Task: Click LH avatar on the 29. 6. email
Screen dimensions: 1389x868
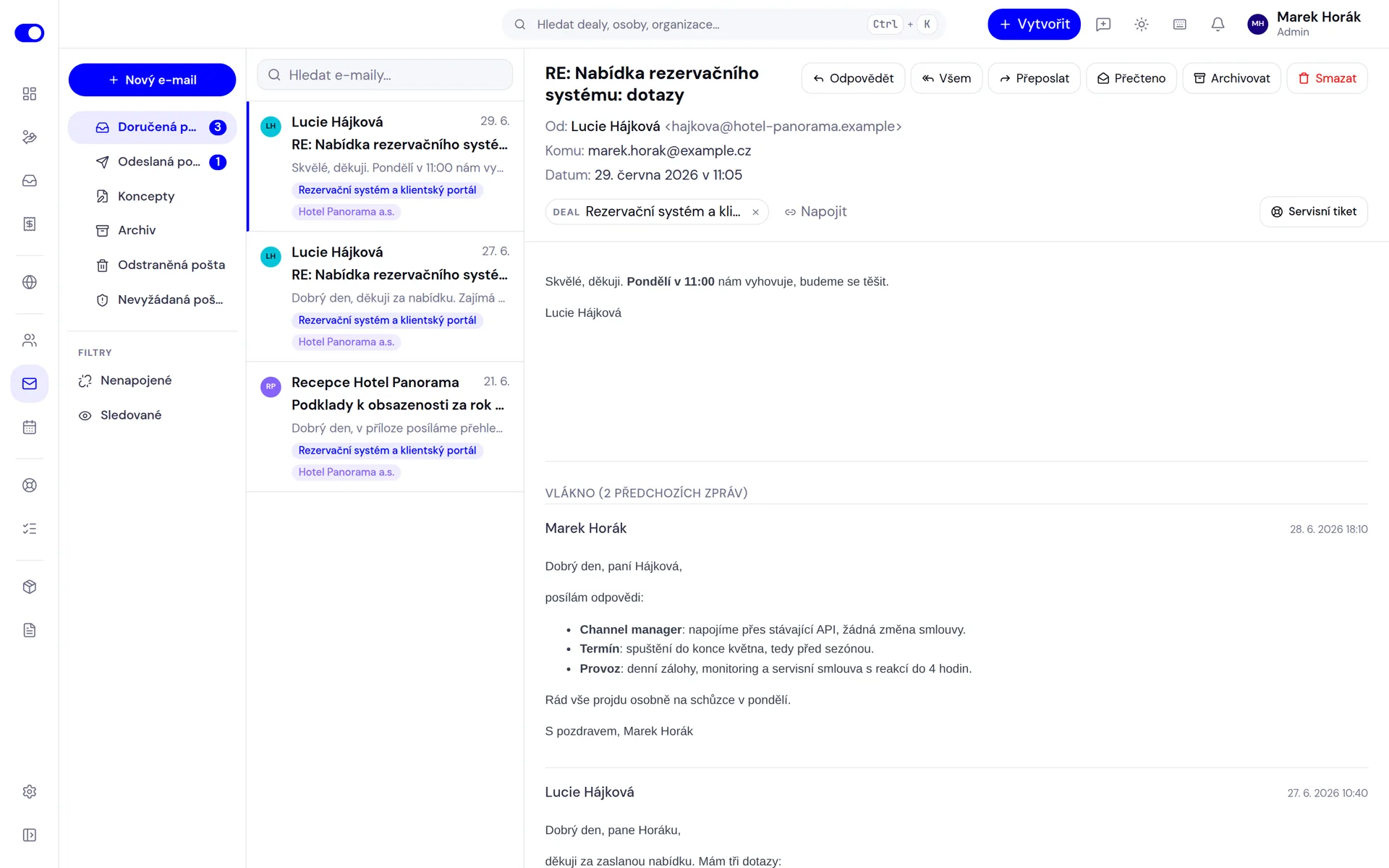Action: (271, 126)
